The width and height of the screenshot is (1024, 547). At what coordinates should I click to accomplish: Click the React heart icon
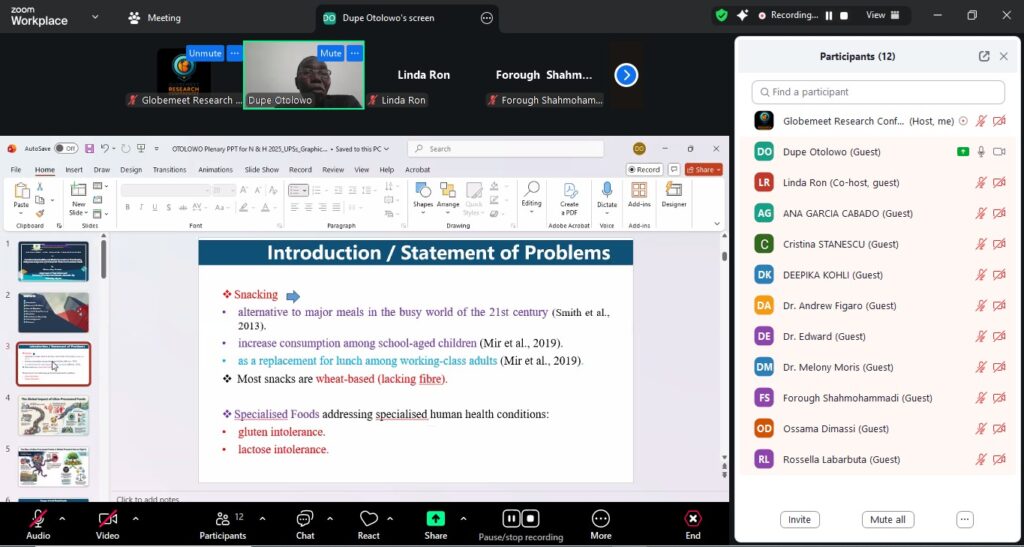pyautogui.click(x=368, y=519)
